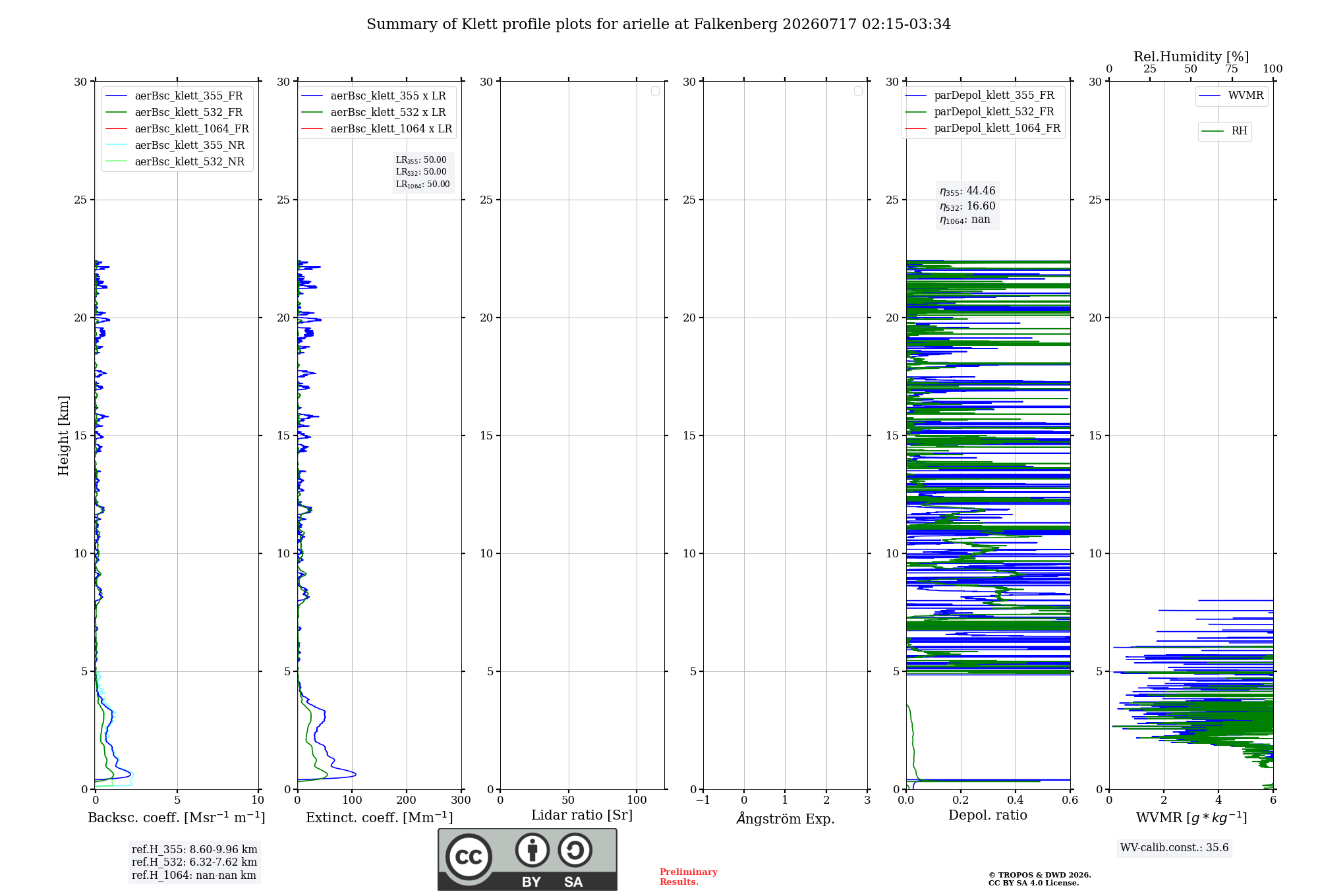Click the WV-calib.const.: 35.6 label
Screen dimensions: 1318x896
point(1174,848)
